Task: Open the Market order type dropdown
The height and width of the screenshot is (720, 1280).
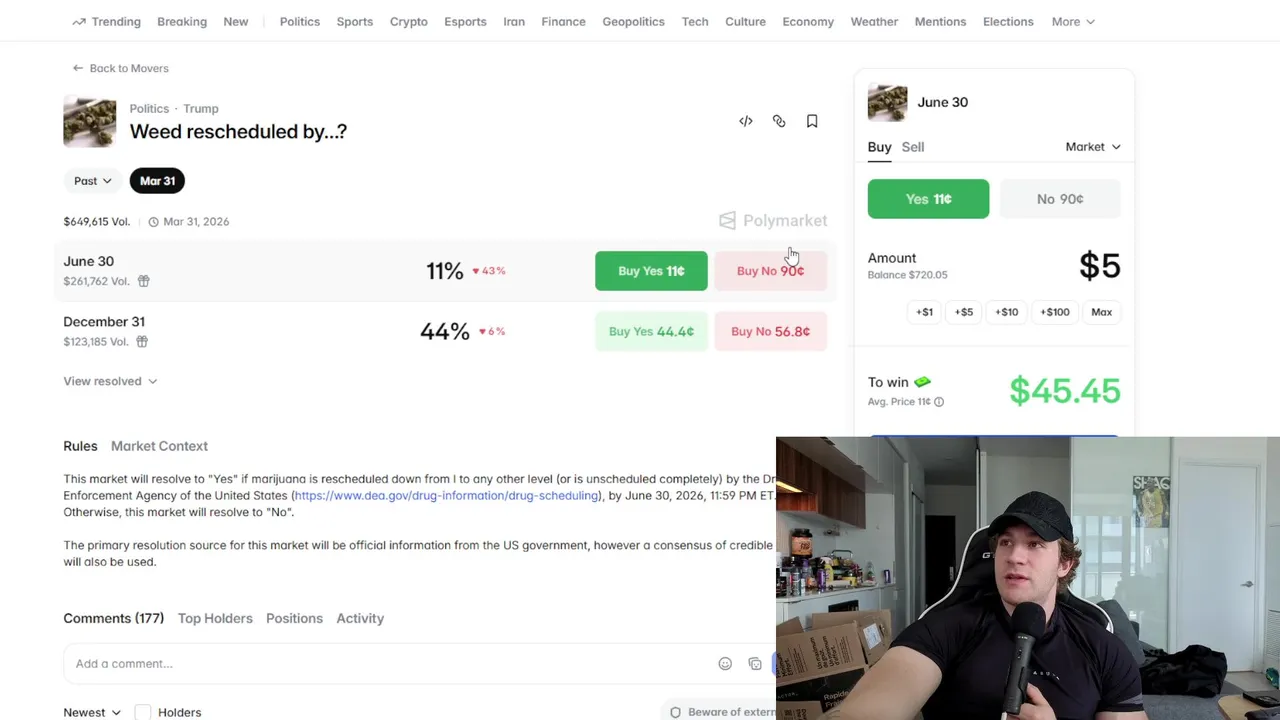Action: point(1093,147)
